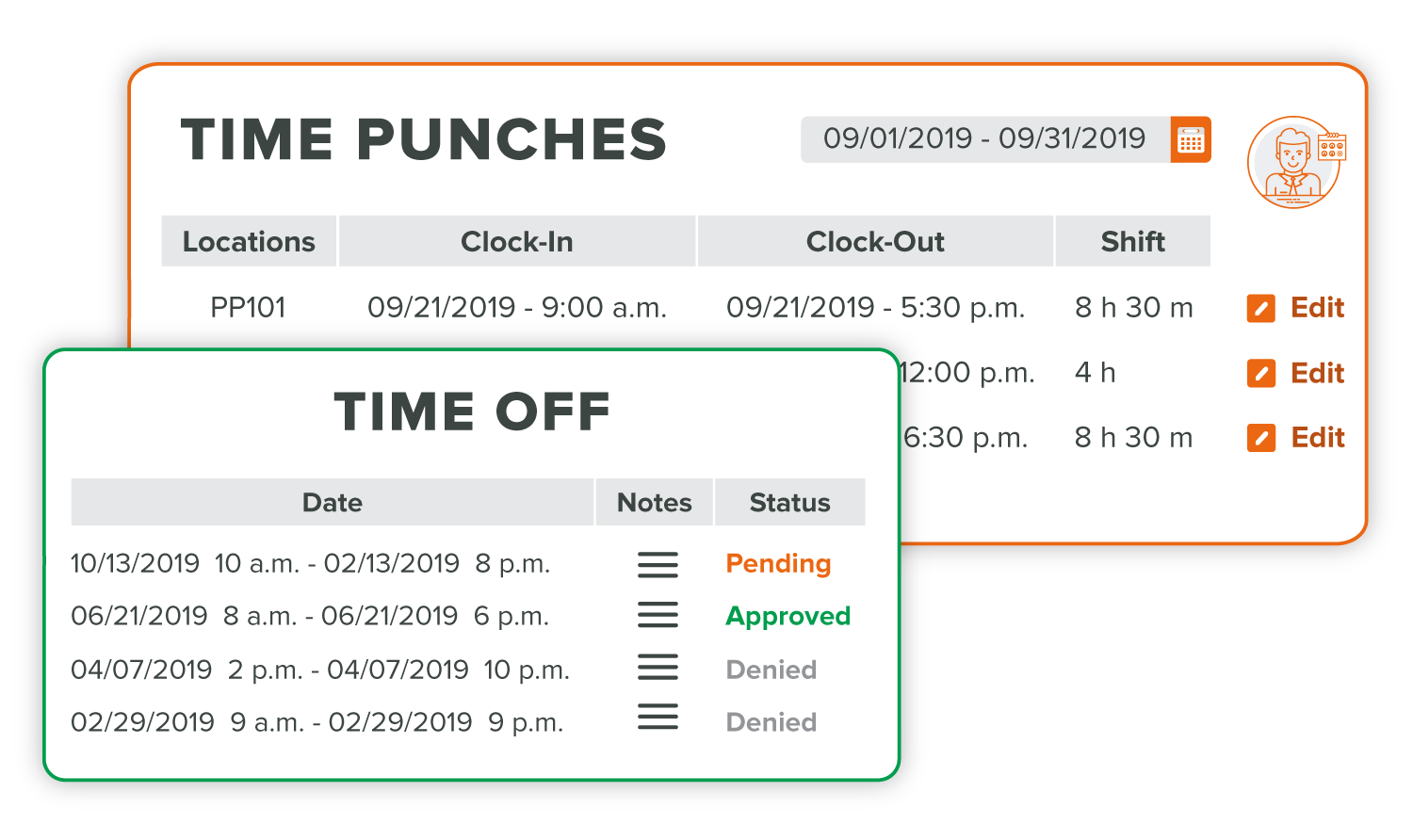This screenshot has width=1413, height=840.
Task: Select the Shift column header
Action: (1133, 242)
